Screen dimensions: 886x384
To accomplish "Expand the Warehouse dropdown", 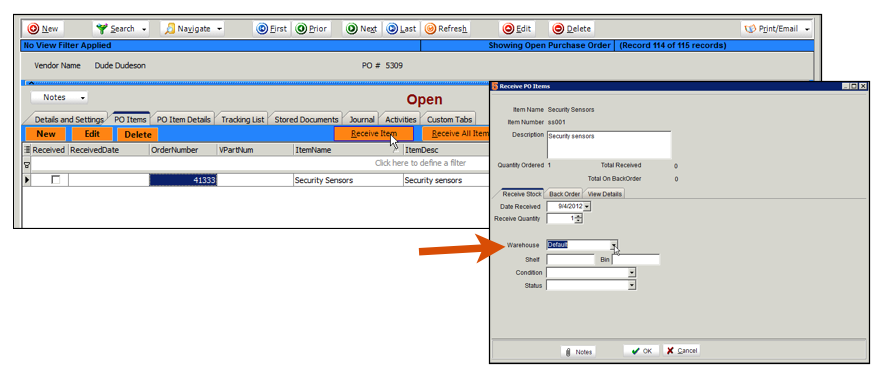I will [x=613, y=245].
